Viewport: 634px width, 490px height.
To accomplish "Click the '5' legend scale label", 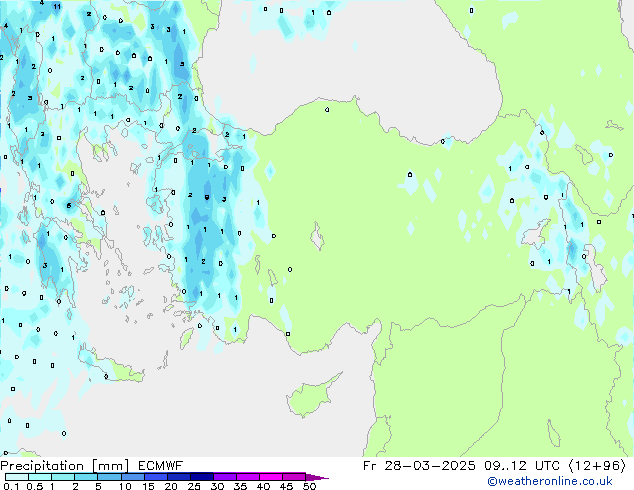I will point(98,486).
